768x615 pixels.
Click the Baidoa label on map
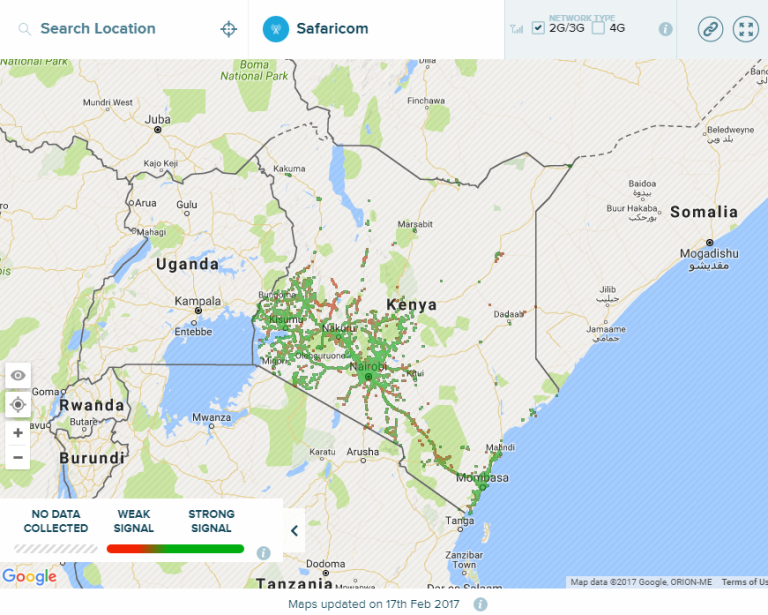tap(642, 183)
